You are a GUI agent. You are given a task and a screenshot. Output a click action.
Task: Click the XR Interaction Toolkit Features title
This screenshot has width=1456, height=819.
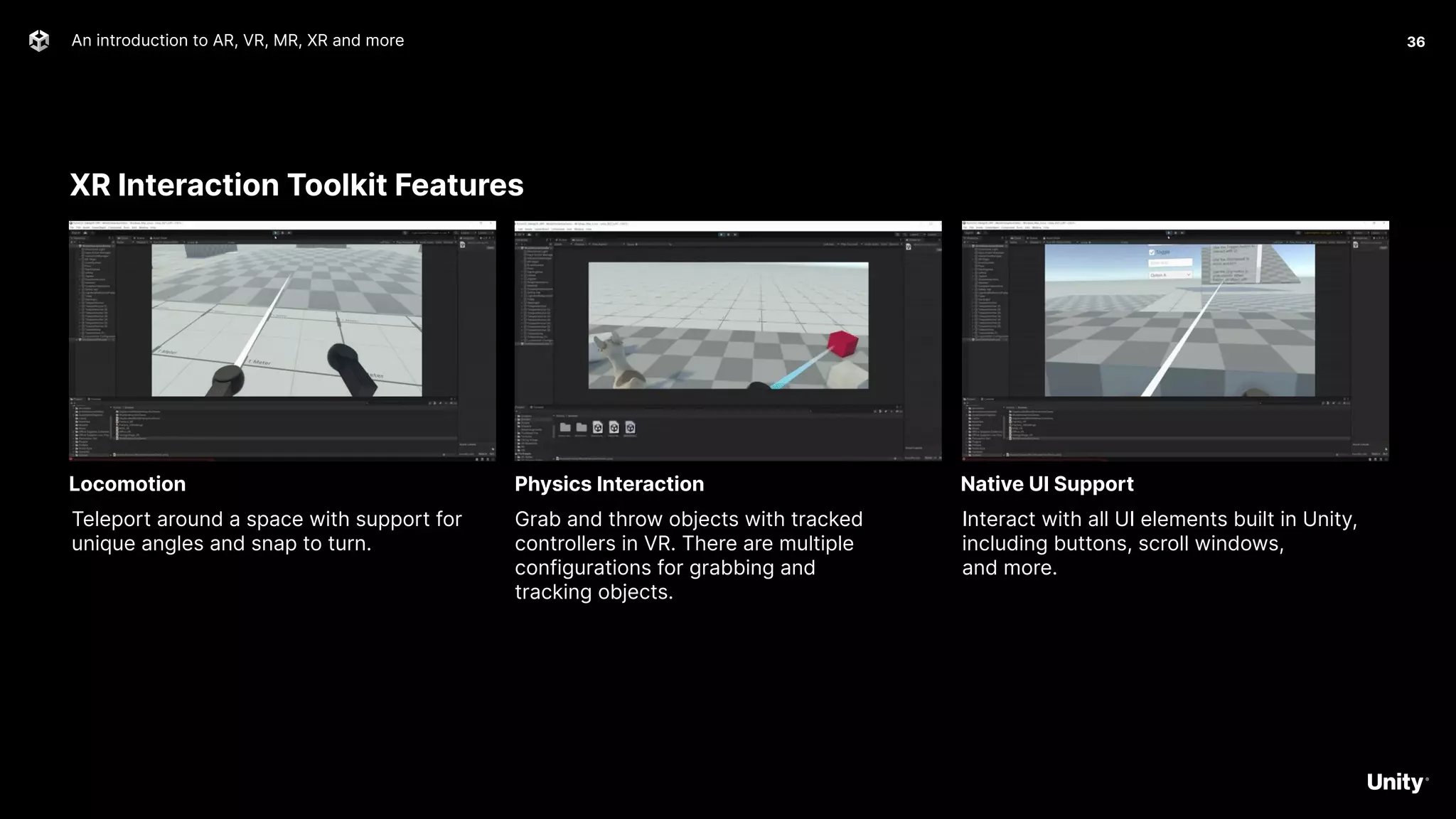point(296,185)
